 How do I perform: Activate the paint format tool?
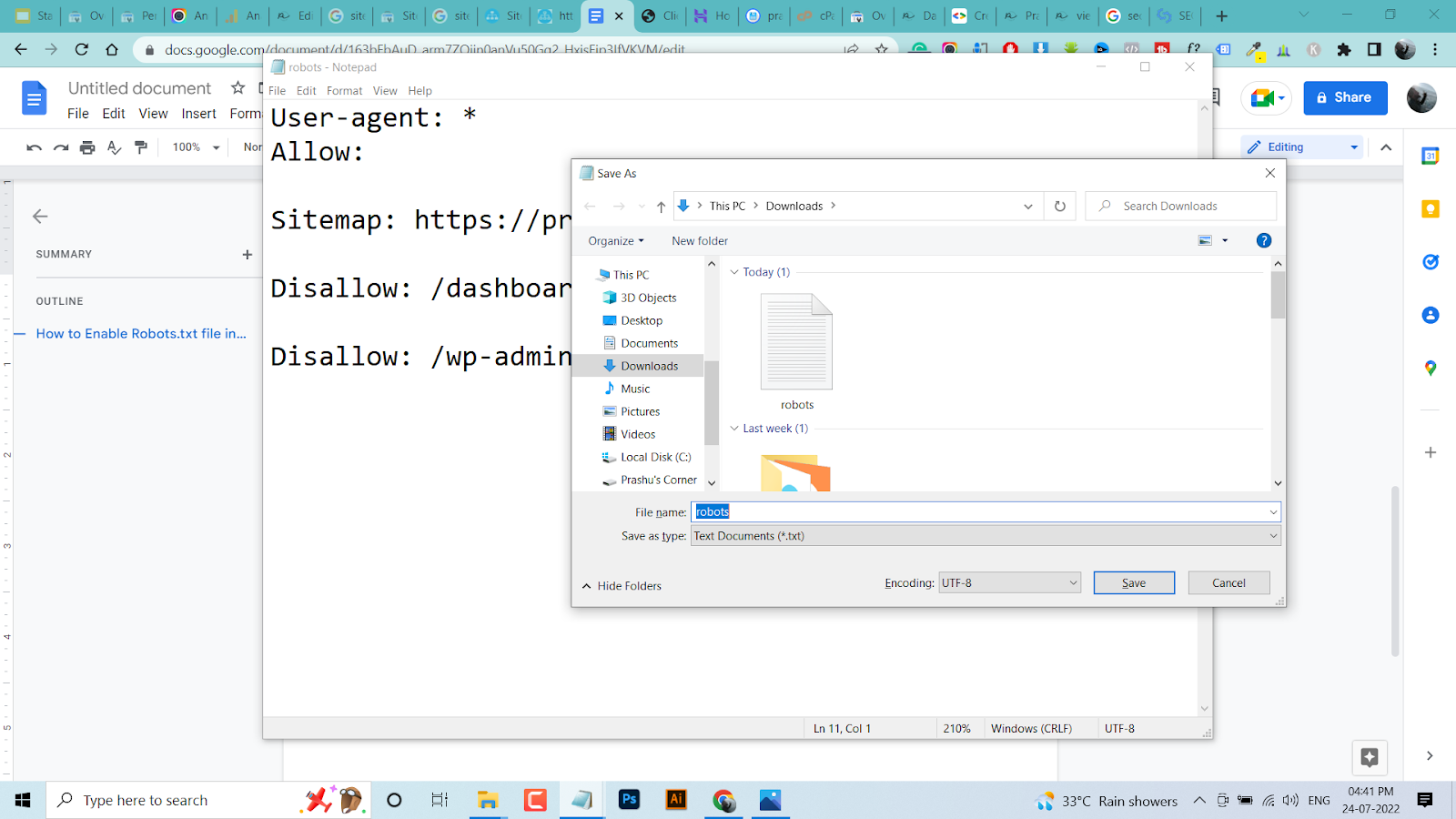tap(141, 147)
